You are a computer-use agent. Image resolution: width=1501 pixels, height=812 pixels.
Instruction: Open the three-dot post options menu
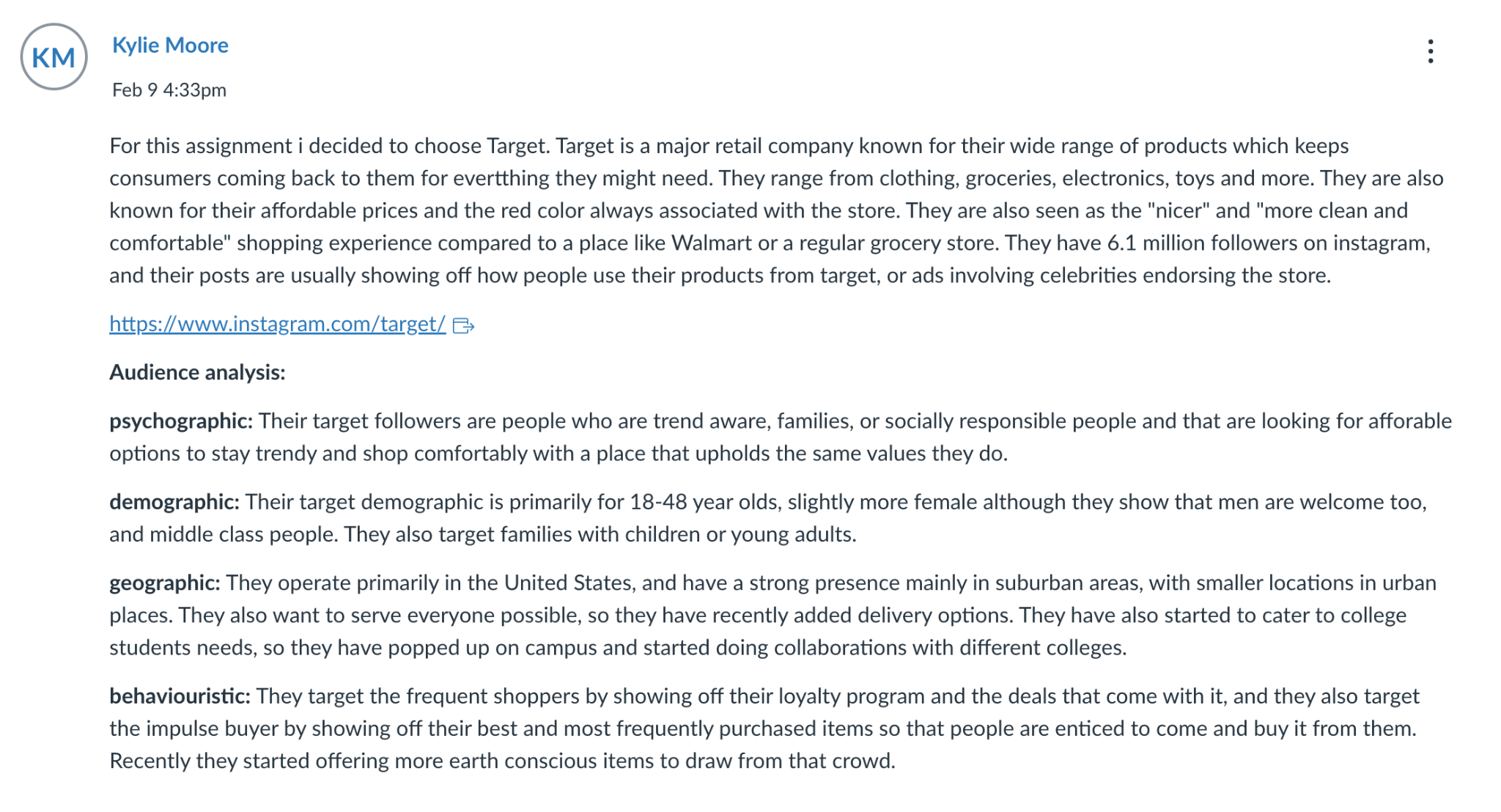click(1431, 51)
